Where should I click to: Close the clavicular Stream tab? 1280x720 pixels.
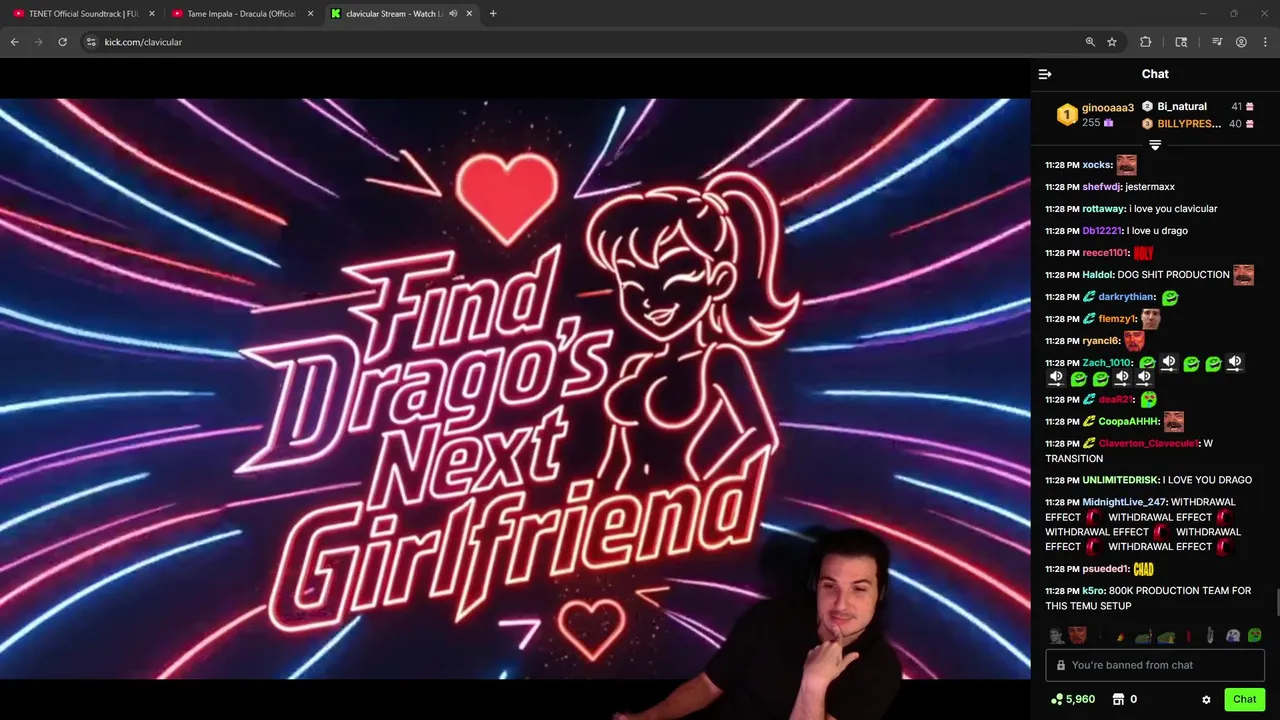pos(469,14)
